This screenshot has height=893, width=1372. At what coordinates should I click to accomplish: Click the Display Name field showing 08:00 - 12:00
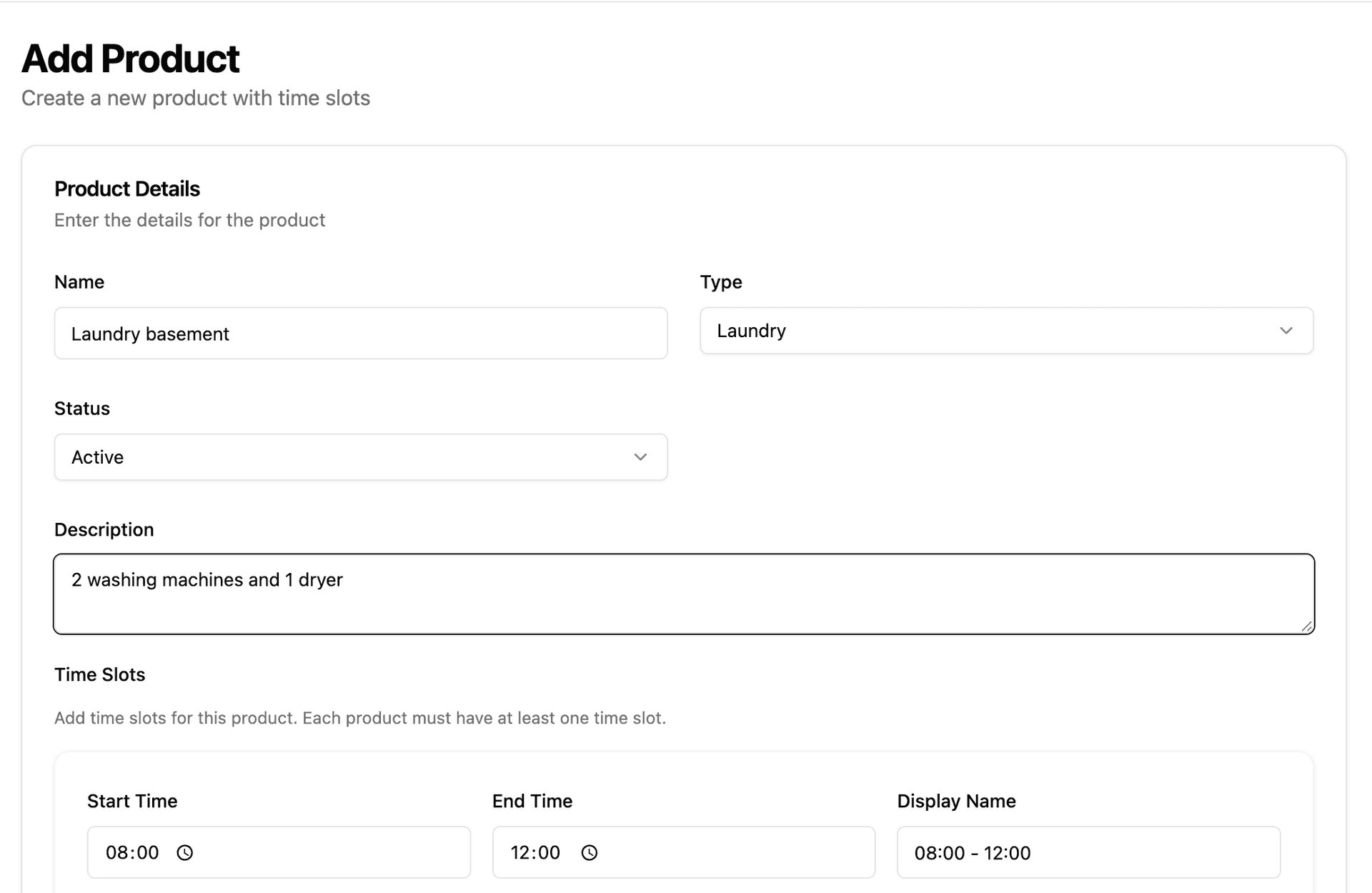1087,852
